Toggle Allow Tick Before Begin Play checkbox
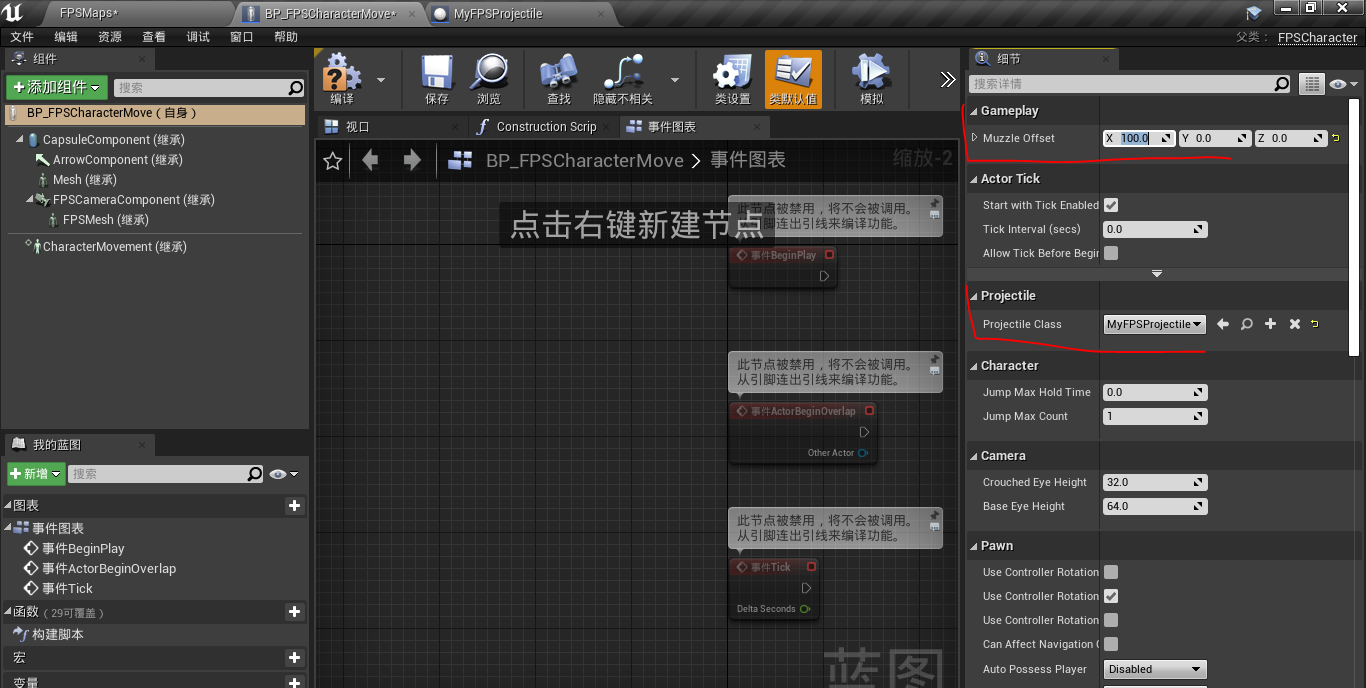The height and width of the screenshot is (688, 1366). (x=1111, y=253)
